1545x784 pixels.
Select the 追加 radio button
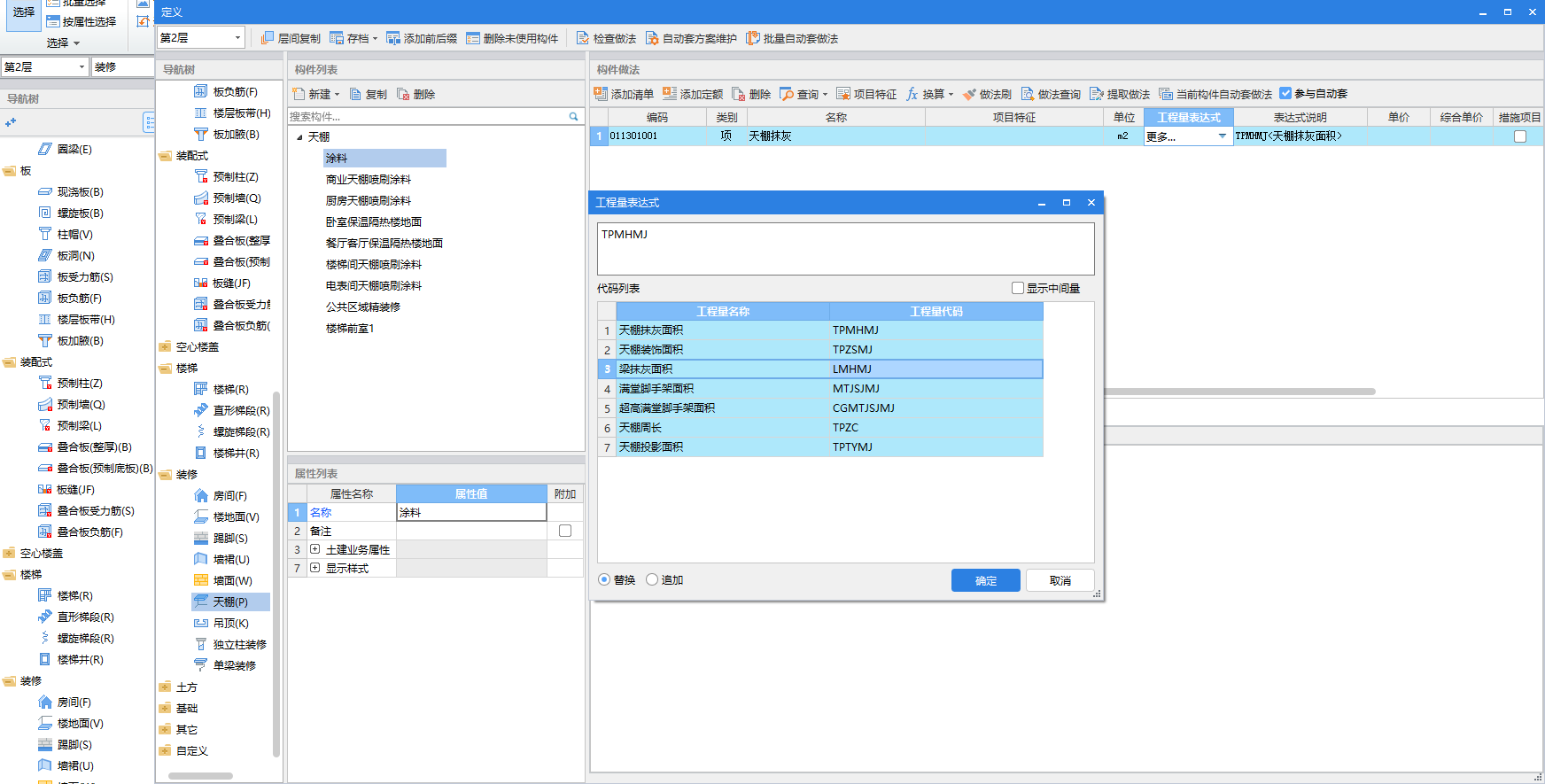652,579
